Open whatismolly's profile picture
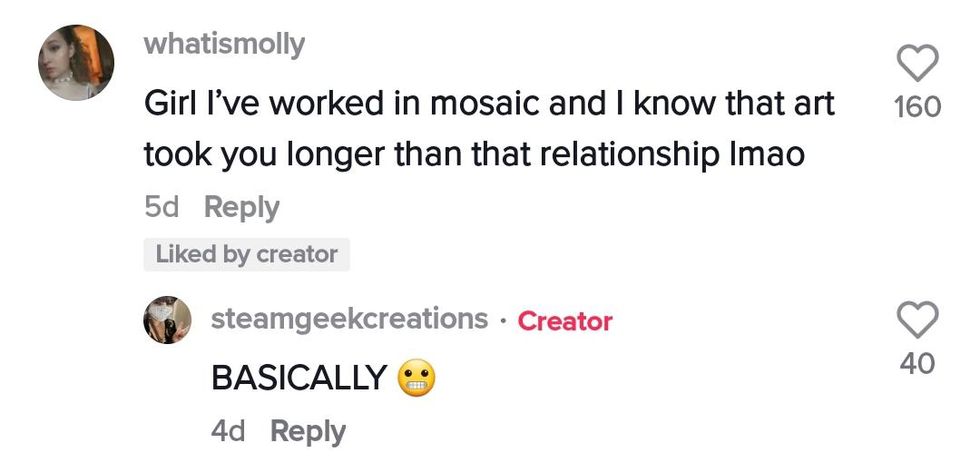980x464 pixels. (x=76, y=63)
